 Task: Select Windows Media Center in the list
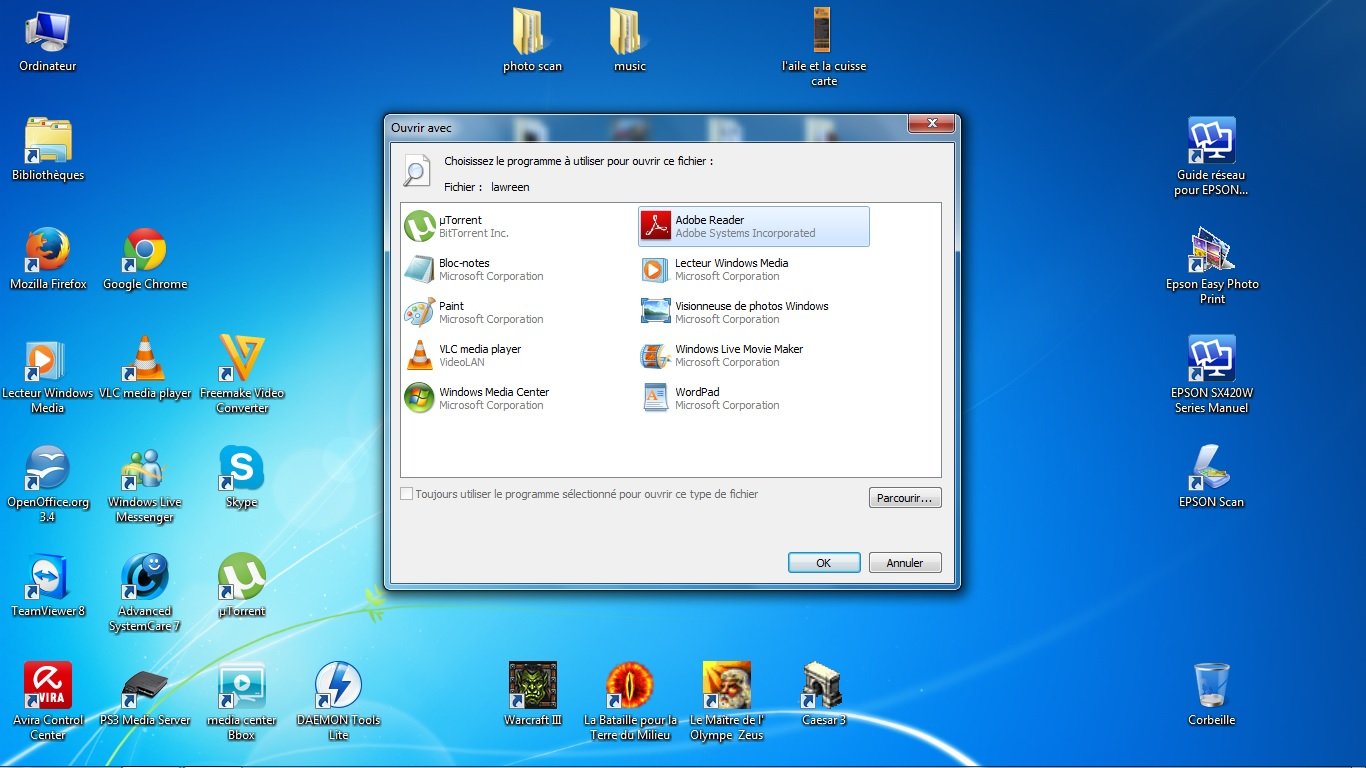518,398
